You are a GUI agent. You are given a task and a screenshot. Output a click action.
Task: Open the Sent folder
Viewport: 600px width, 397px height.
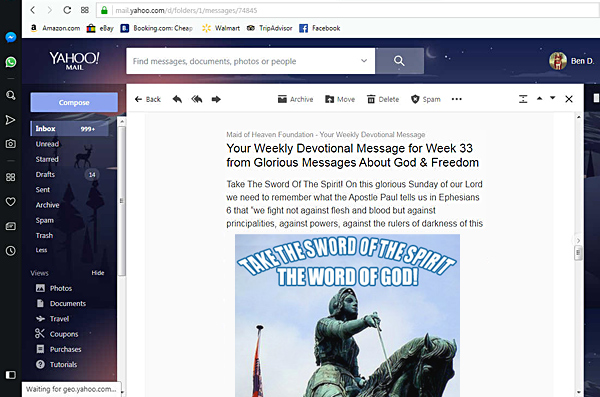point(43,190)
